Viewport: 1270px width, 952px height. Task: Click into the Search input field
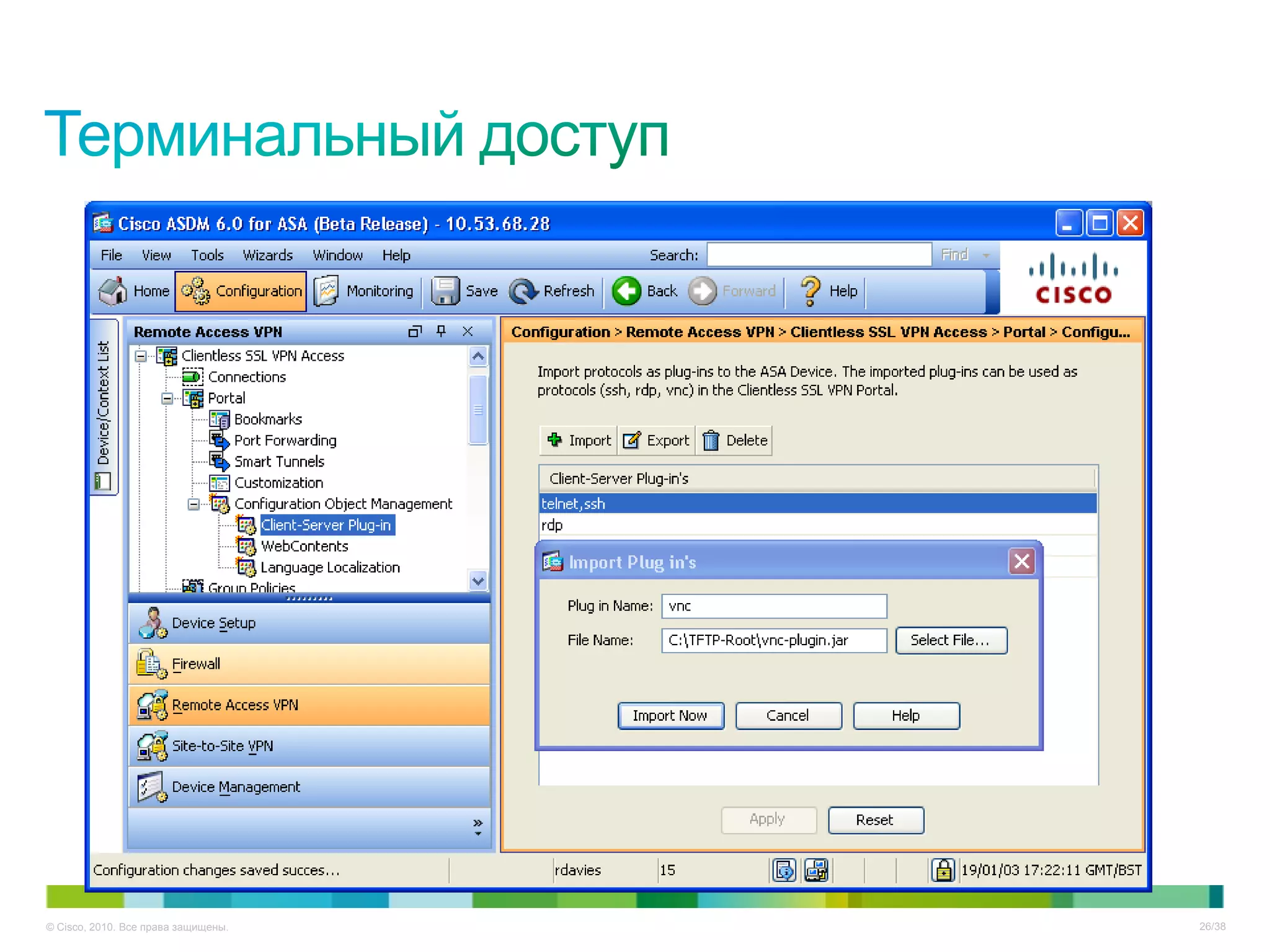(819, 255)
